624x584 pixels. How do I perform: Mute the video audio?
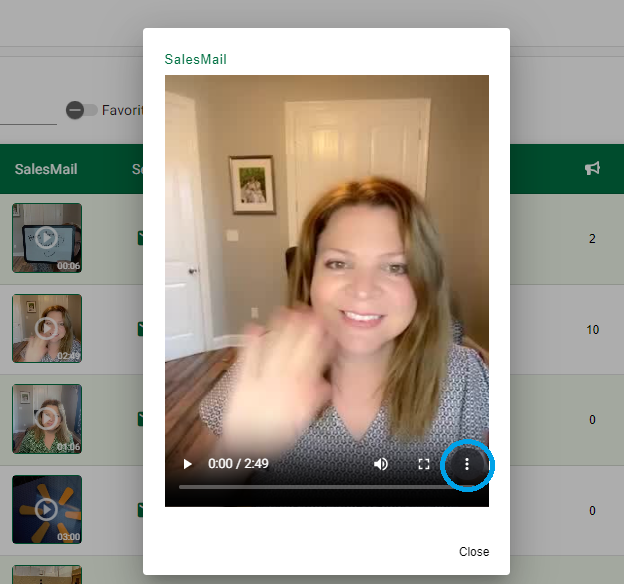[381, 464]
